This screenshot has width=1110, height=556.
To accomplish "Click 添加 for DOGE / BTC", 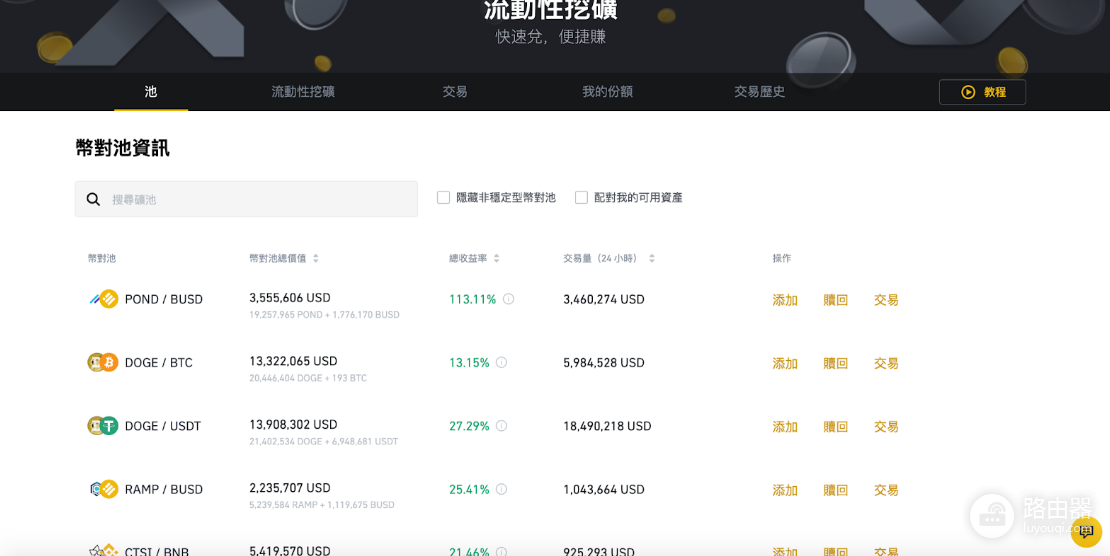I will point(785,363).
